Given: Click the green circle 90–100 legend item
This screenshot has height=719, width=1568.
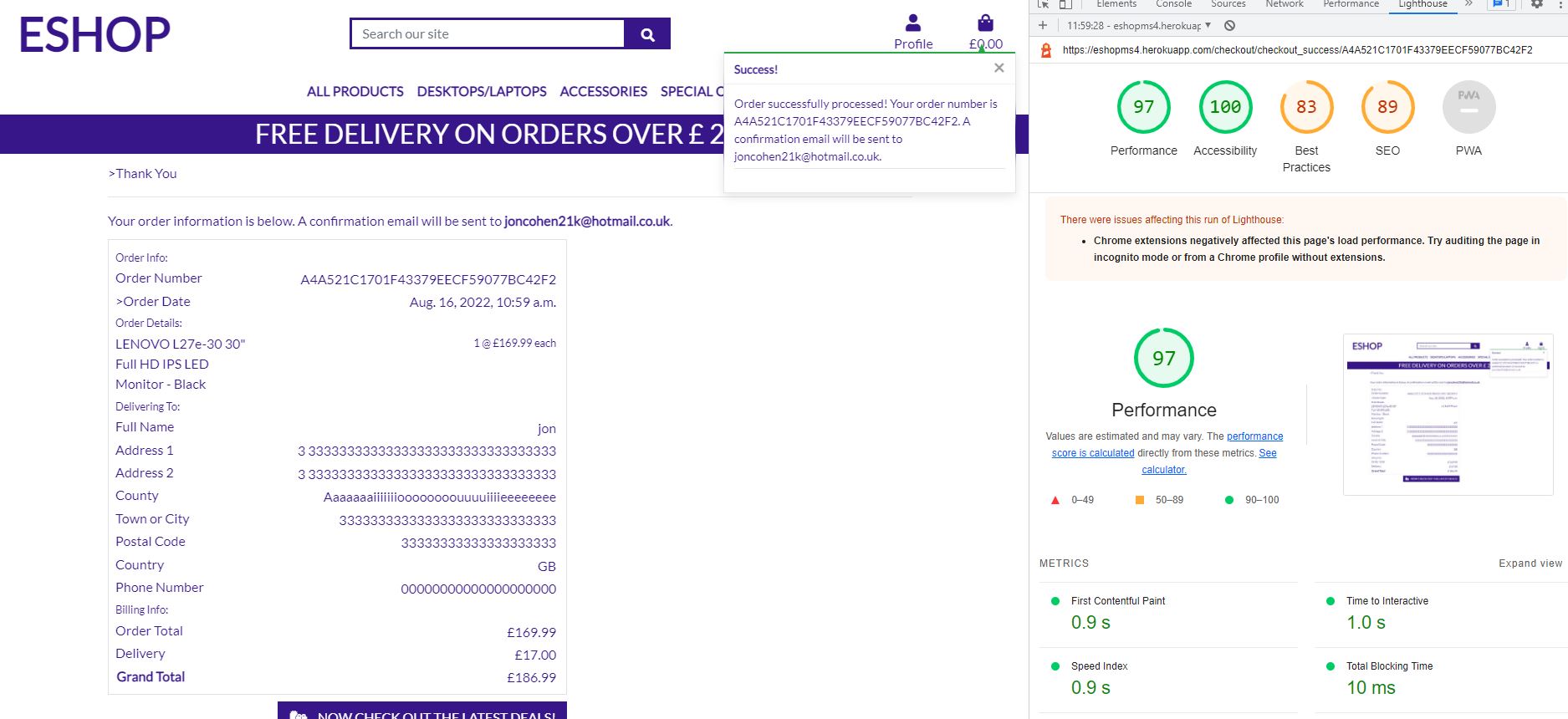Looking at the screenshot, I should click(1252, 500).
